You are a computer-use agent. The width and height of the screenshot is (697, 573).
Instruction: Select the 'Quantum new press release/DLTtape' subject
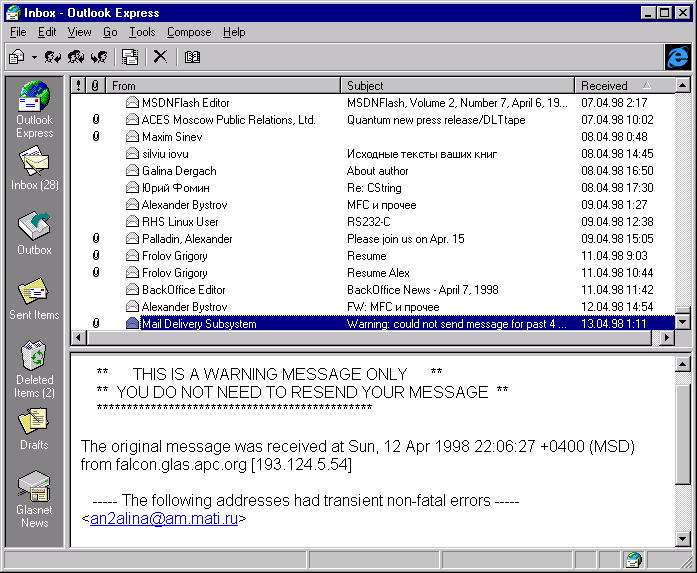coord(436,120)
